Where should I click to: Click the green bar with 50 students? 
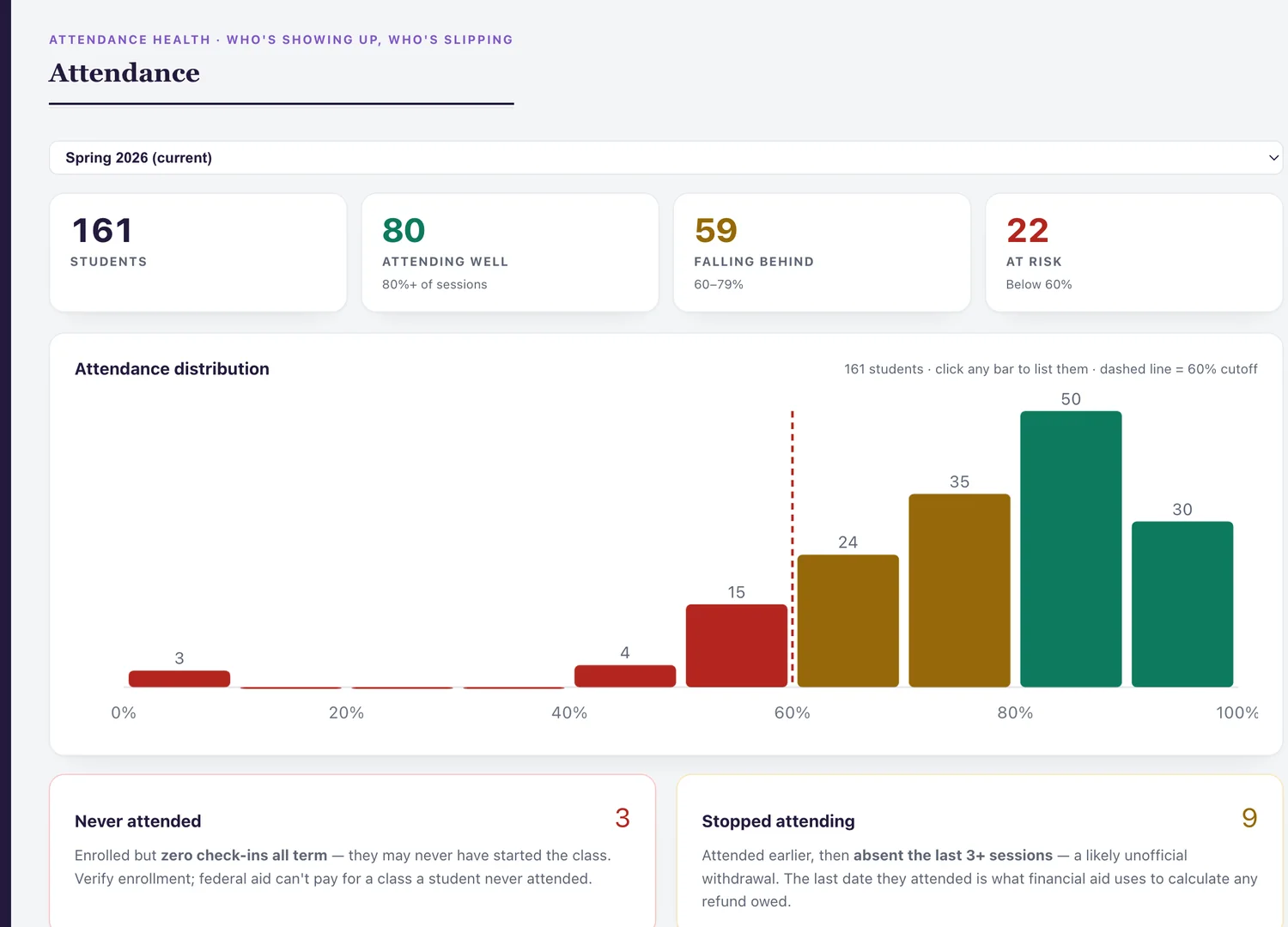pyautogui.click(x=1071, y=549)
